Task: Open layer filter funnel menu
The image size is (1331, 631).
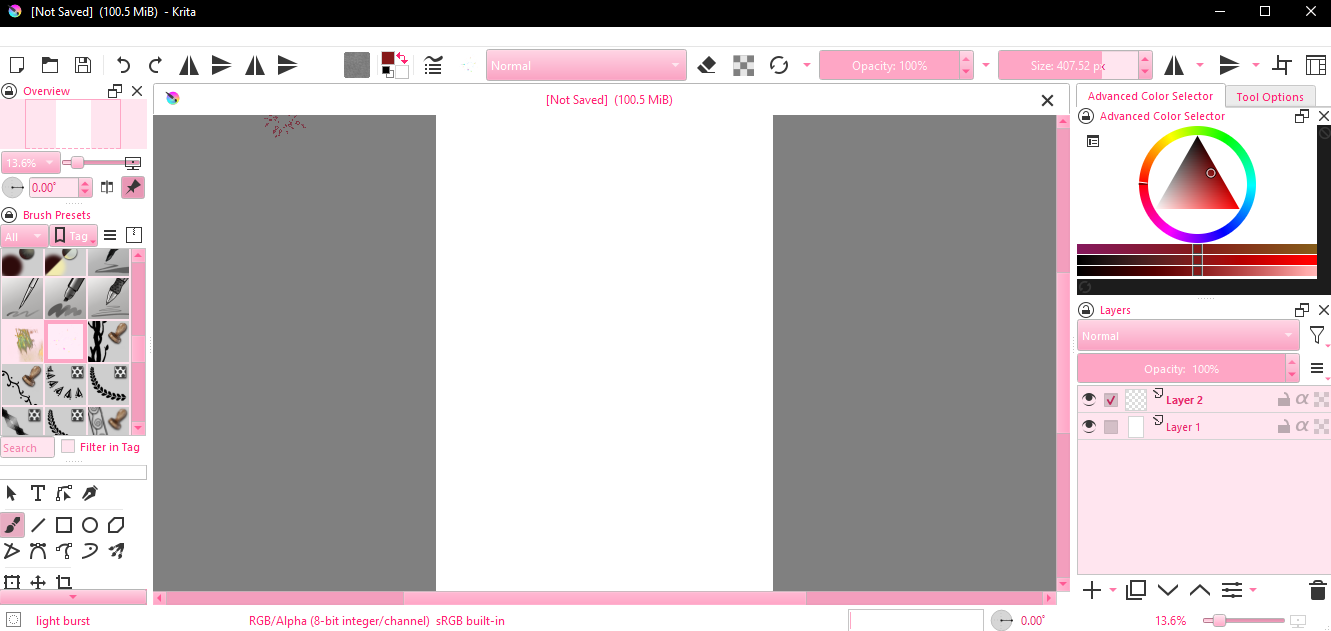Action: (1317, 336)
